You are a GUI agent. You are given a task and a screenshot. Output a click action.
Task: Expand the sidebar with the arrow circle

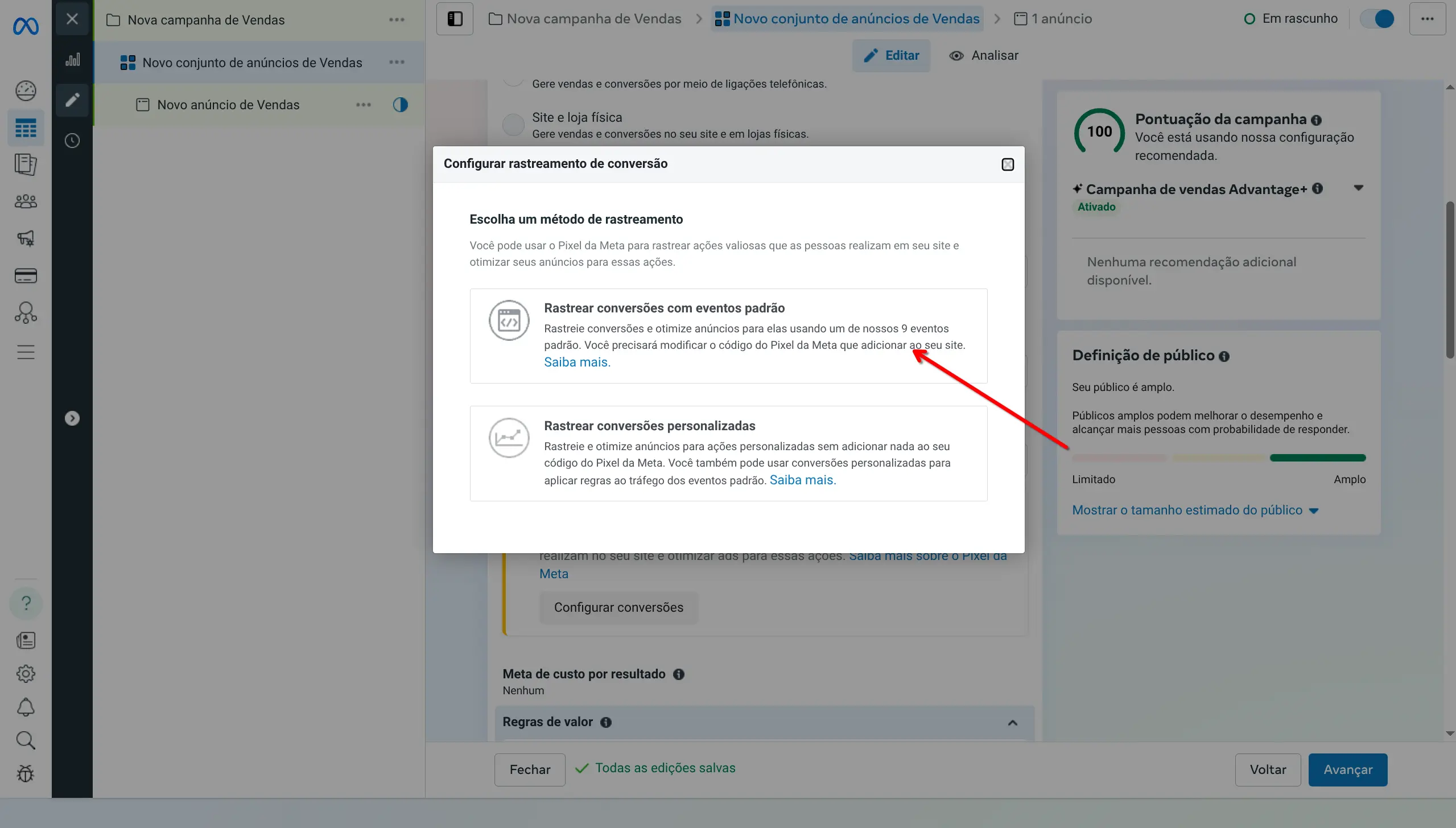pos(72,418)
